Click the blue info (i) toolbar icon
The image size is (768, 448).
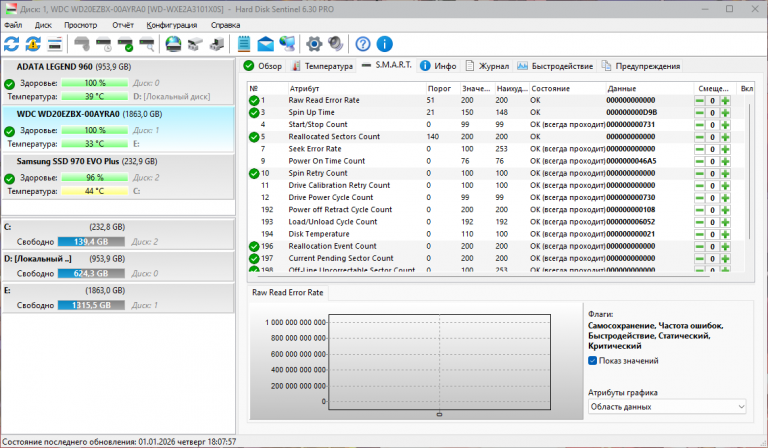click(x=384, y=44)
